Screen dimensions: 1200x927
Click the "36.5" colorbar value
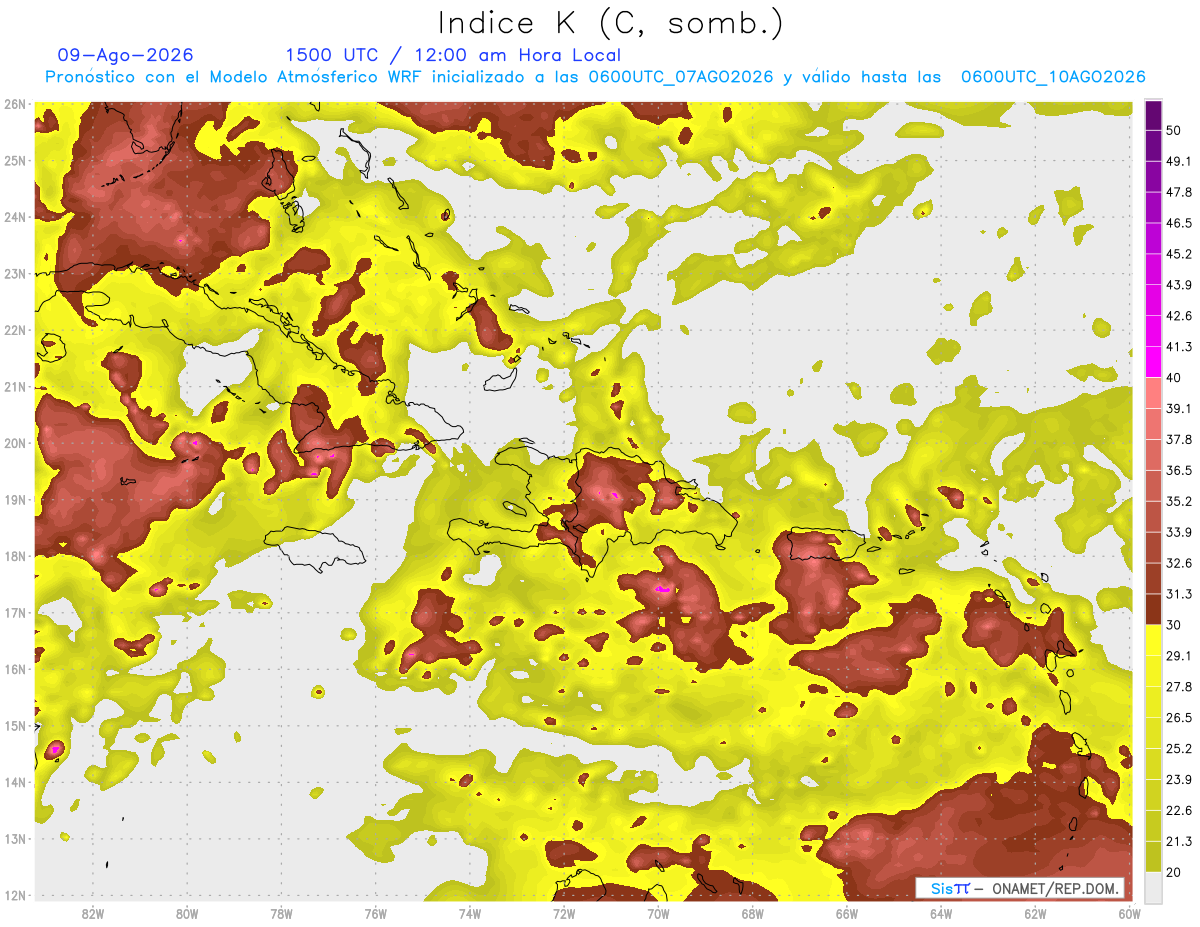pyautogui.click(x=1178, y=470)
